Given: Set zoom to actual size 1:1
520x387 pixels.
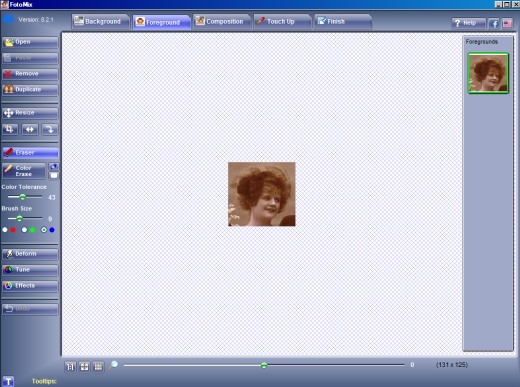Looking at the screenshot, I should (70, 367).
